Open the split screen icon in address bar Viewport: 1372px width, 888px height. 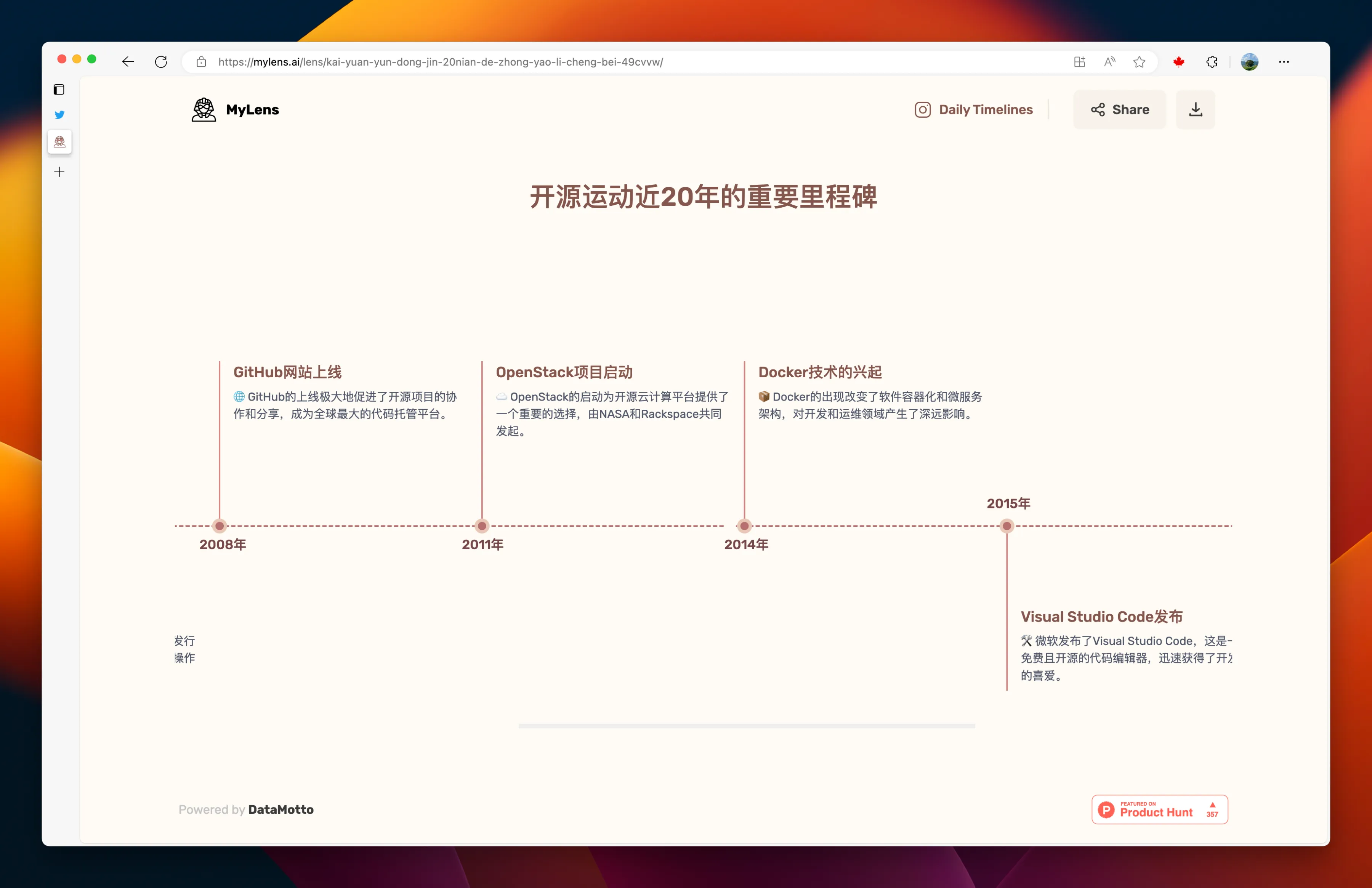pyautogui.click(x=1079, y=62)
